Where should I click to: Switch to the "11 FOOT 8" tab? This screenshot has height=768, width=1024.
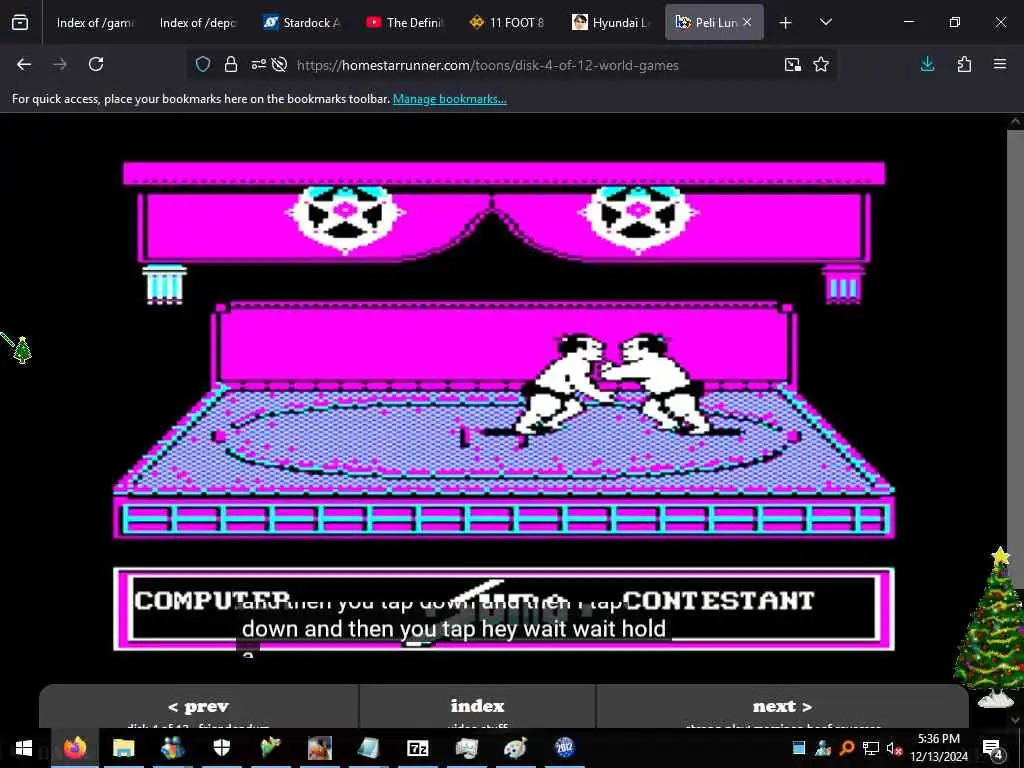[507, 23]
